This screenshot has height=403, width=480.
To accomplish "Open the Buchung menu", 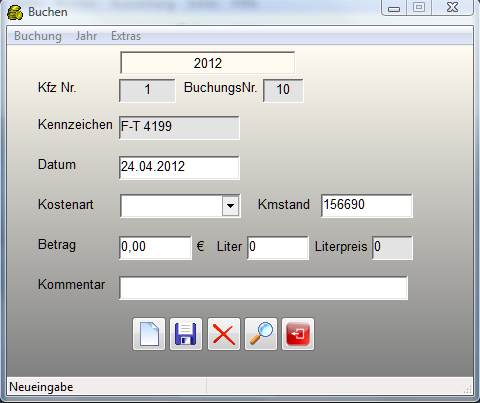I will (38, 36).
